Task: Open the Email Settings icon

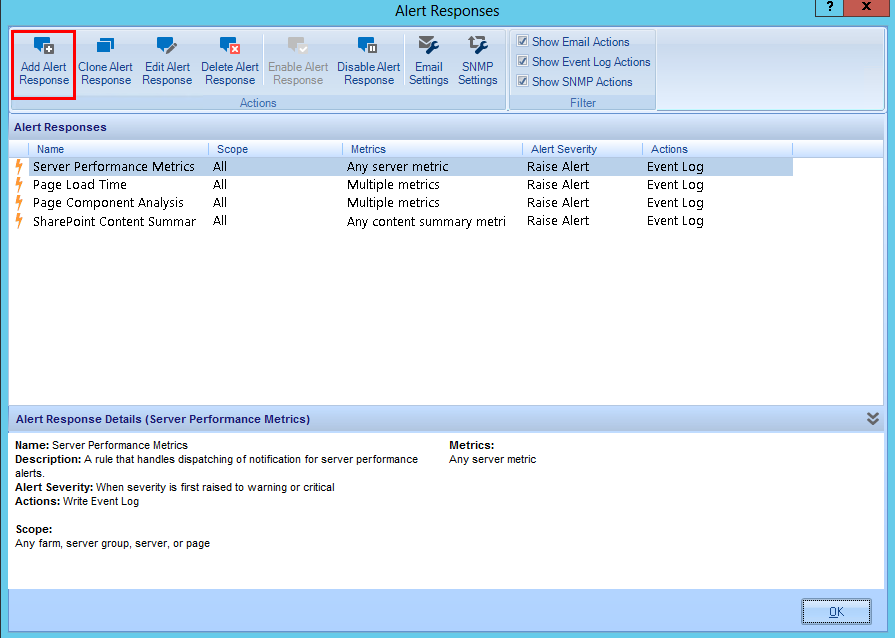Action: click(428, 58)
